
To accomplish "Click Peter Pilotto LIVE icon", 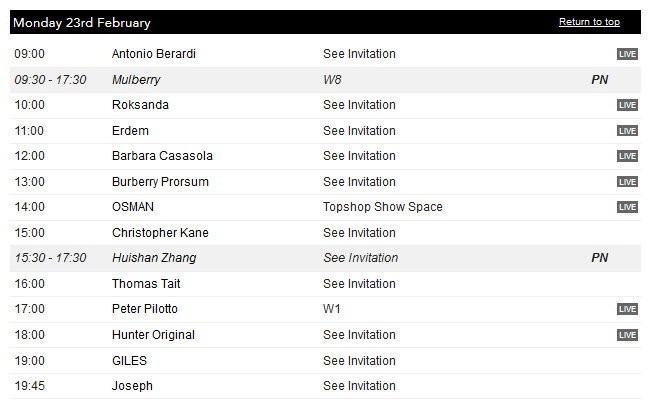I will pyautogui.click(x=627, y=309).
